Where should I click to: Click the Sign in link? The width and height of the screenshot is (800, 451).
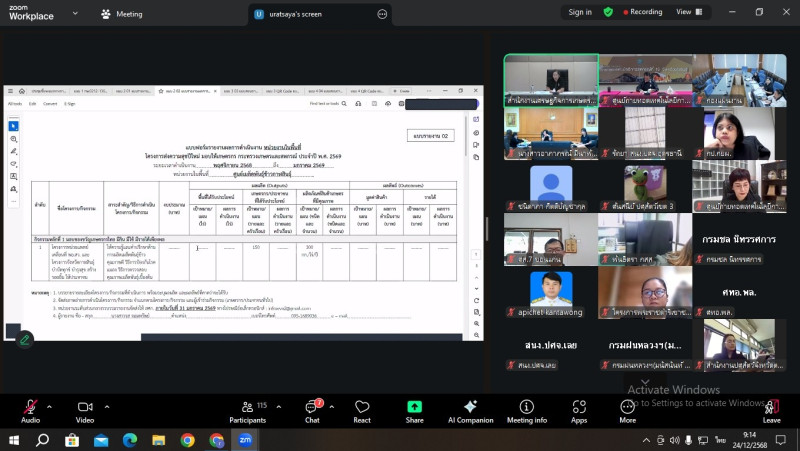click(580, 12)
